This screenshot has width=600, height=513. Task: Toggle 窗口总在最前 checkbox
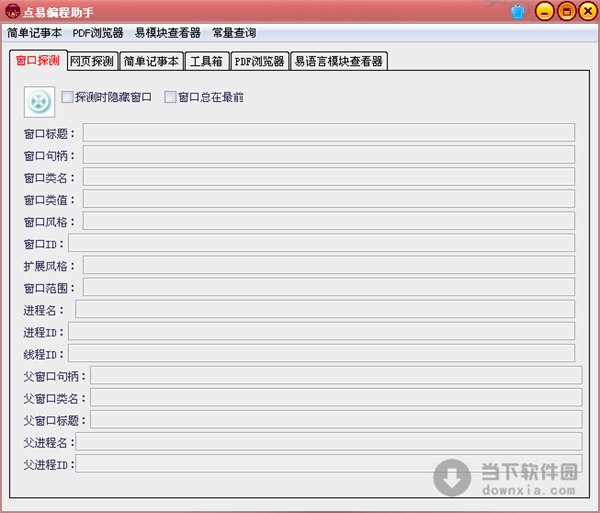pos(170,97)
